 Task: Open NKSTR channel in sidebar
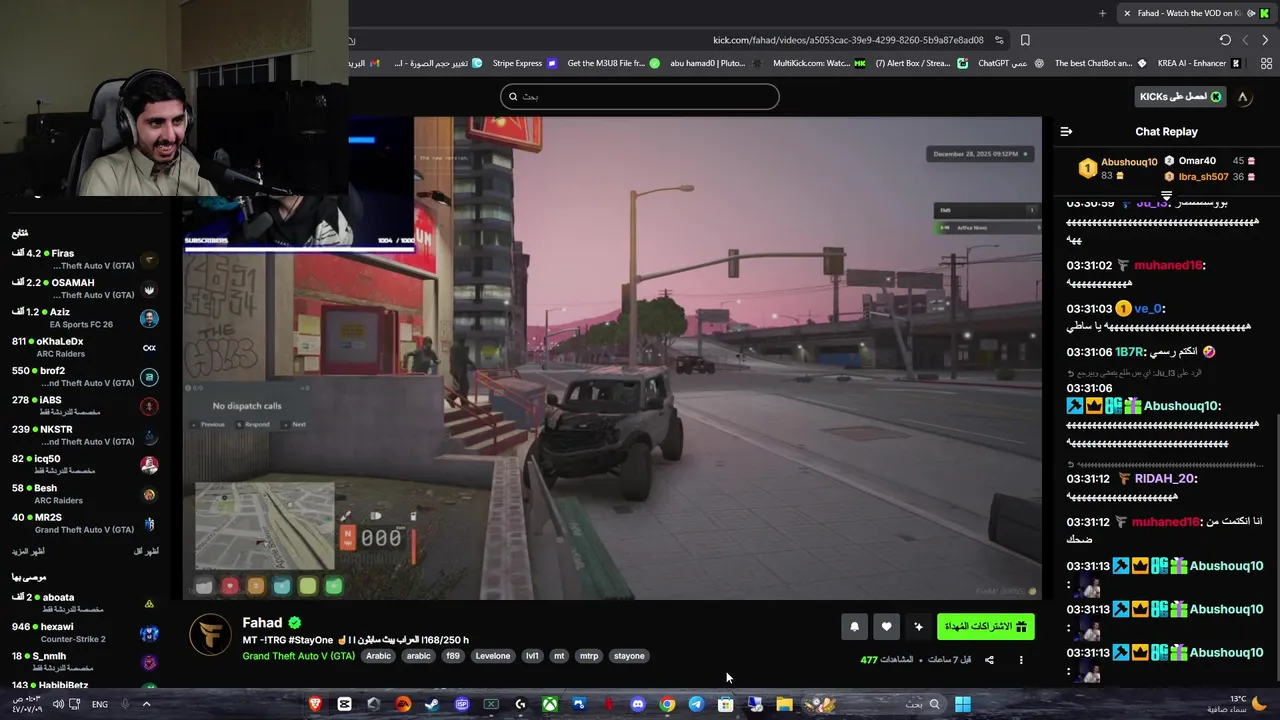[85, 435]
